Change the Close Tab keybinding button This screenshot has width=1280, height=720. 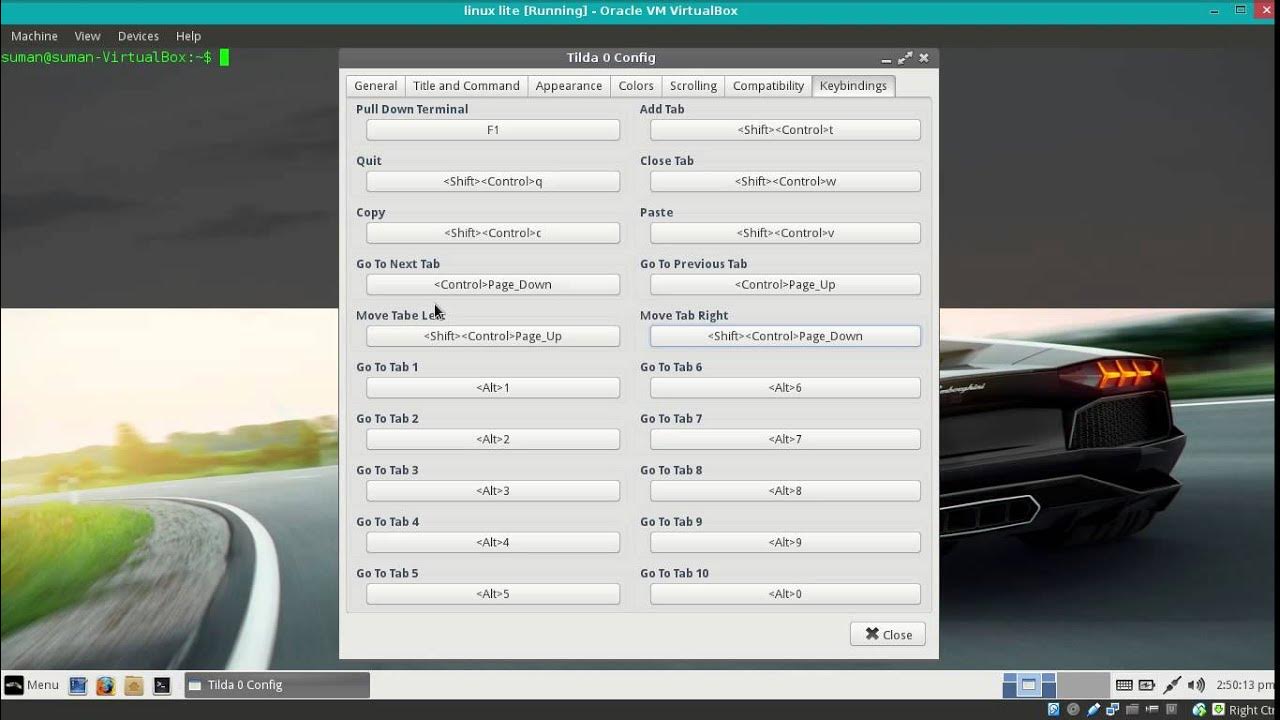(785, 181)
